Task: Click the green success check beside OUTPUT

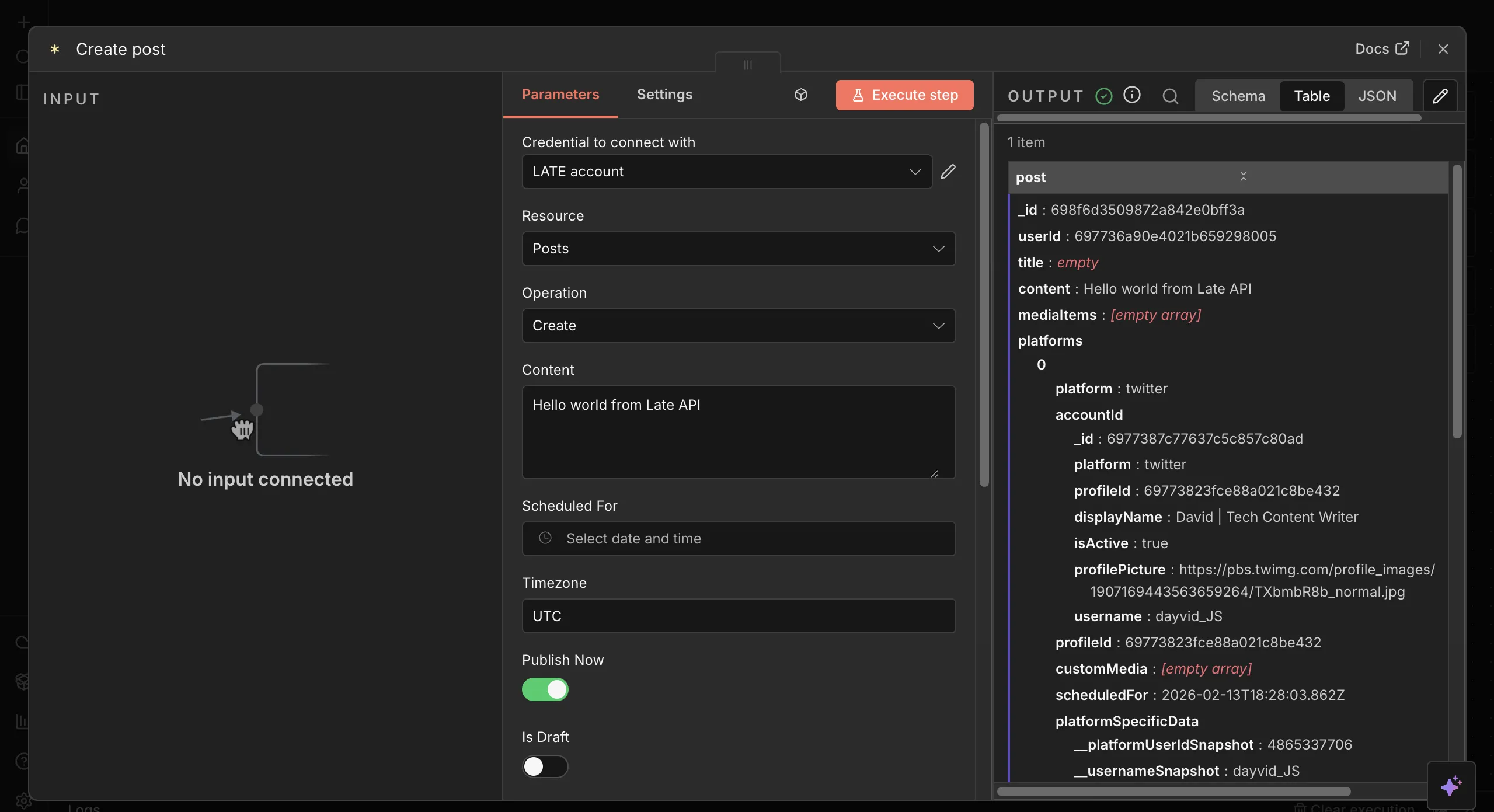Action: [x=1103, y=96]
